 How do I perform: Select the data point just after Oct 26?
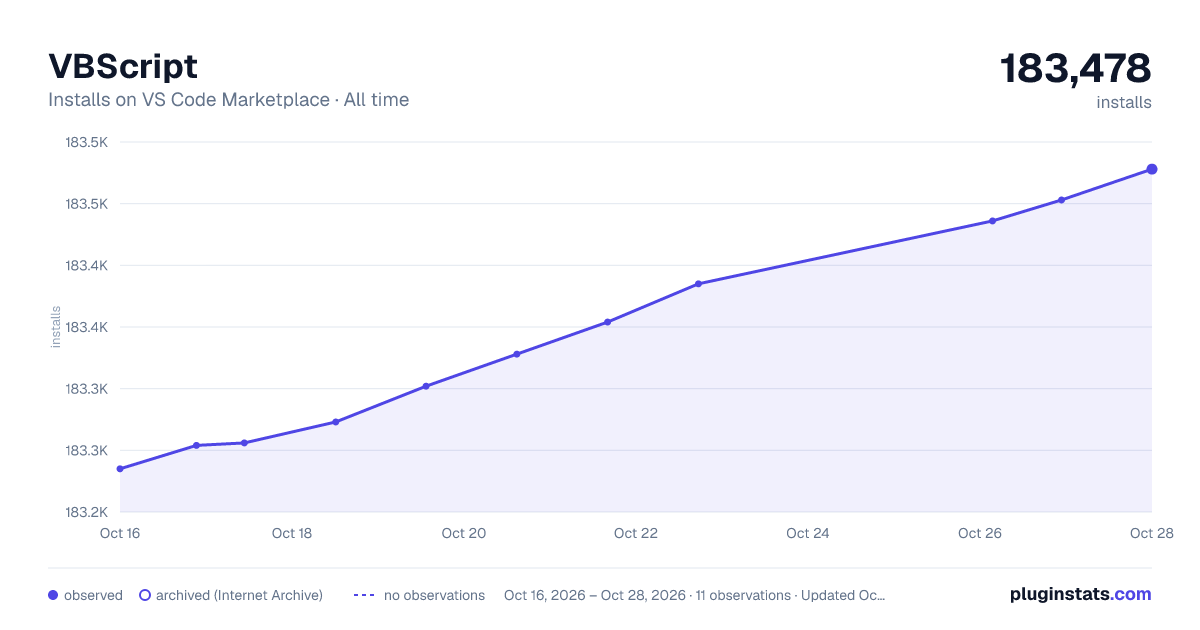pyautogui.click(x=992, y=221)
